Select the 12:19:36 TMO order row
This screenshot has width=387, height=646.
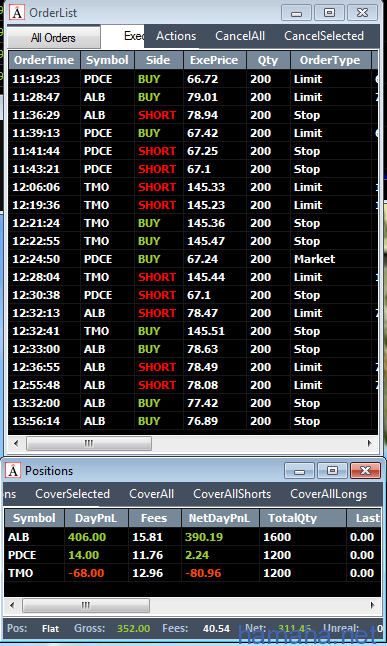tap(193, 205)
